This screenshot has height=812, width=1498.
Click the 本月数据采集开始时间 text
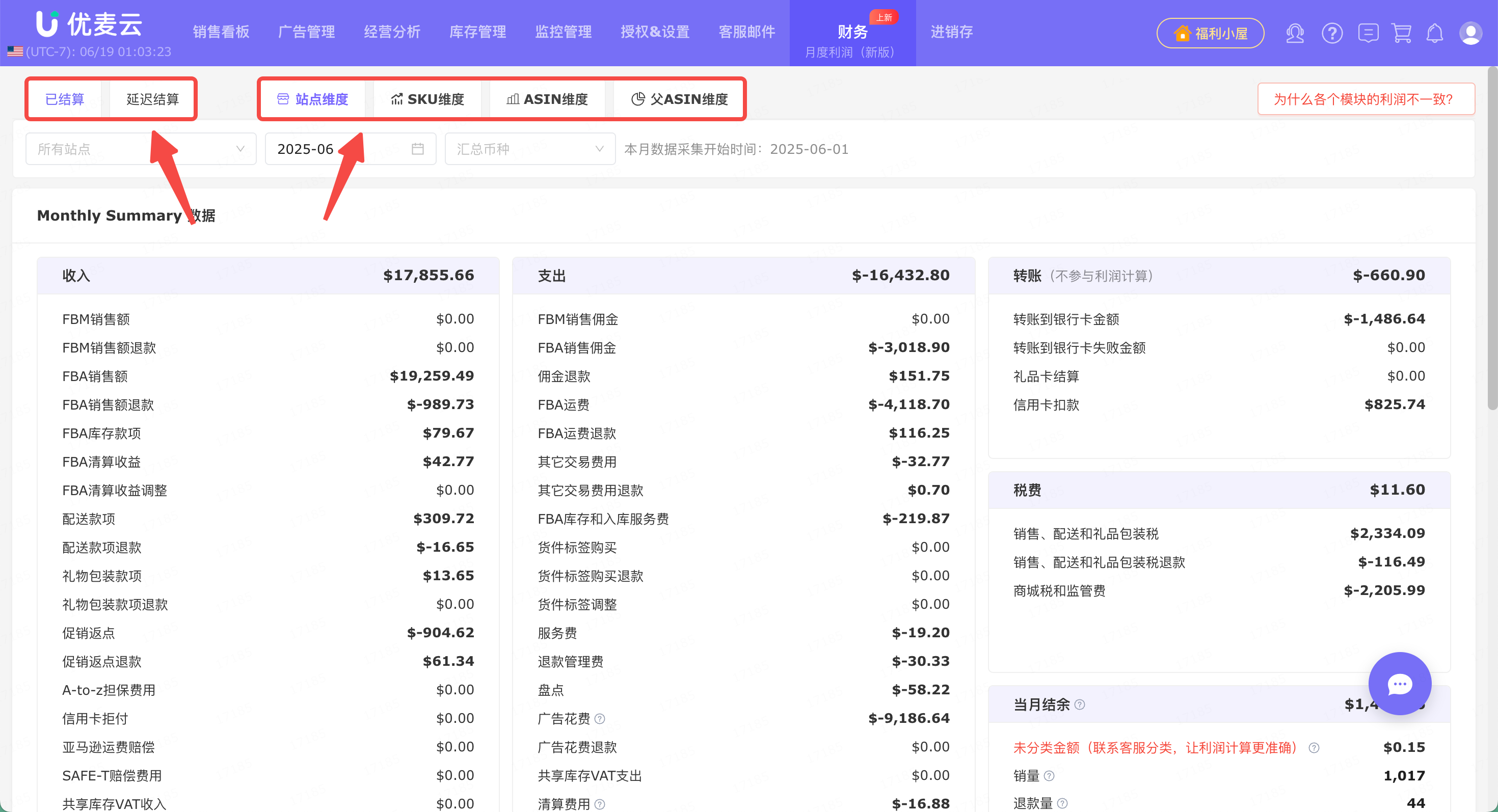pos(736,149)
